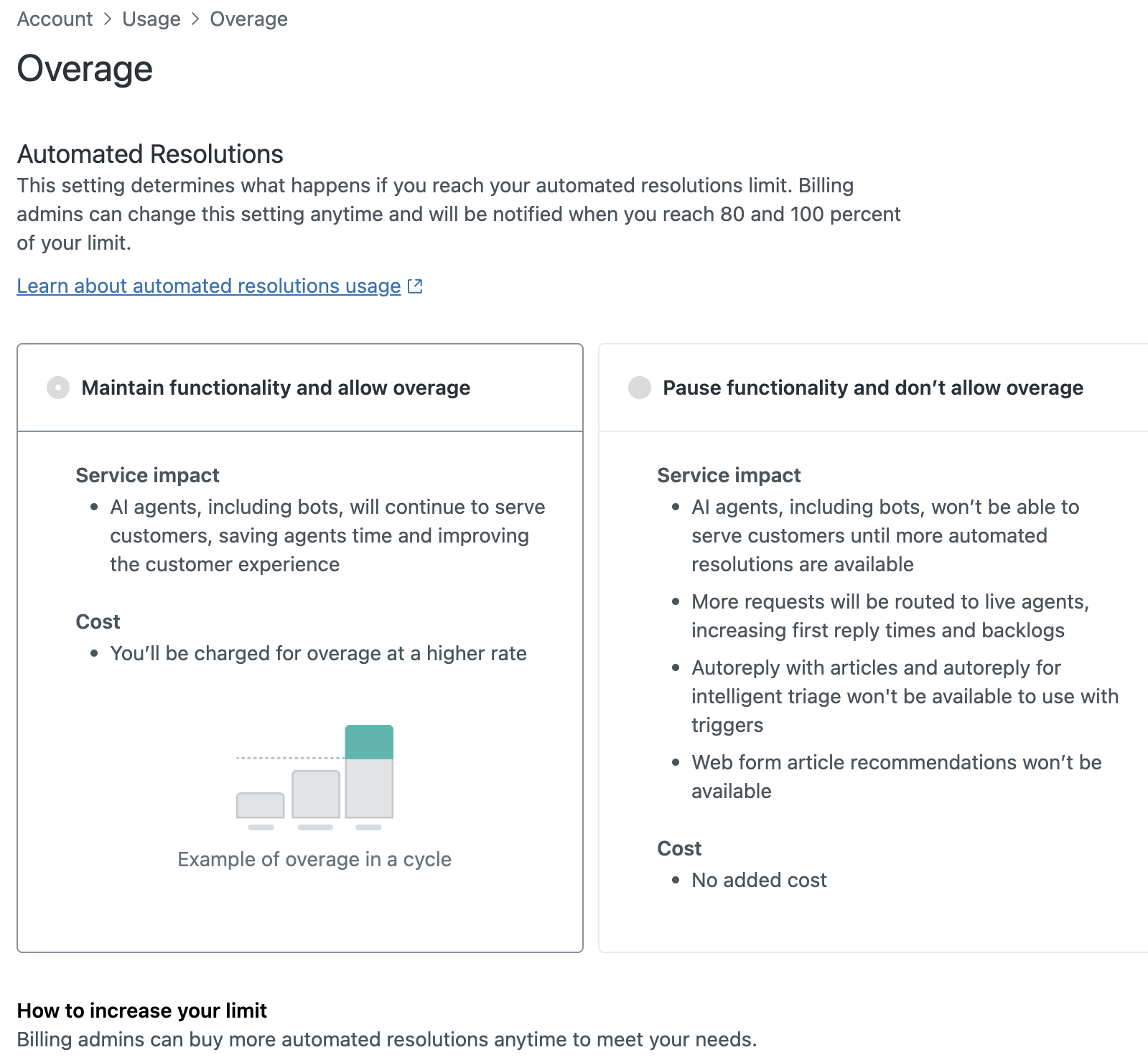1148x1060 pixels.
Task: Click the No added cost bullet text
Action: [759, 880]
